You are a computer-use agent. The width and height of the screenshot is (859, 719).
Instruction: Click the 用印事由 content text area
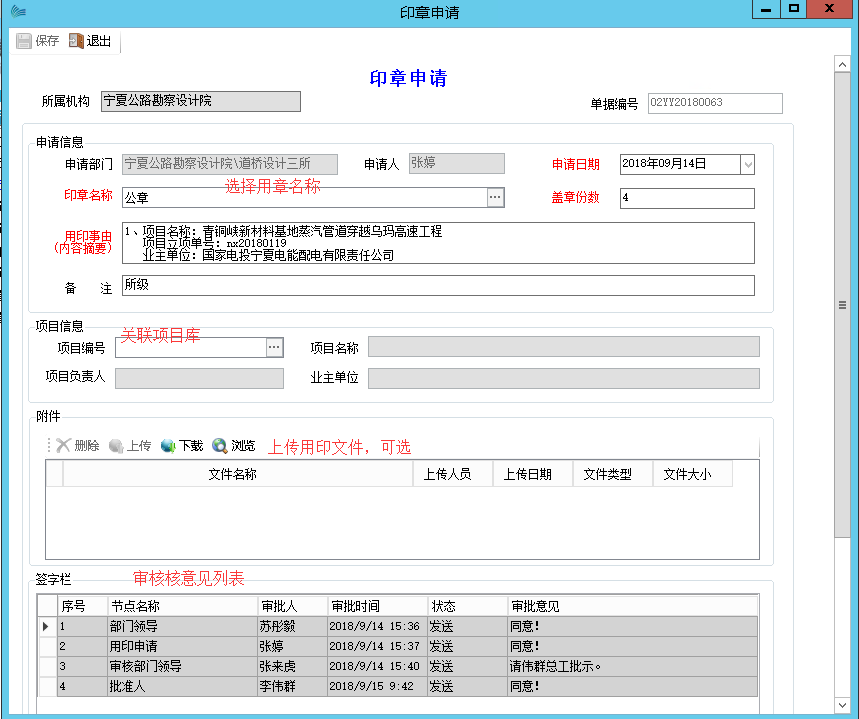(438, 243)
